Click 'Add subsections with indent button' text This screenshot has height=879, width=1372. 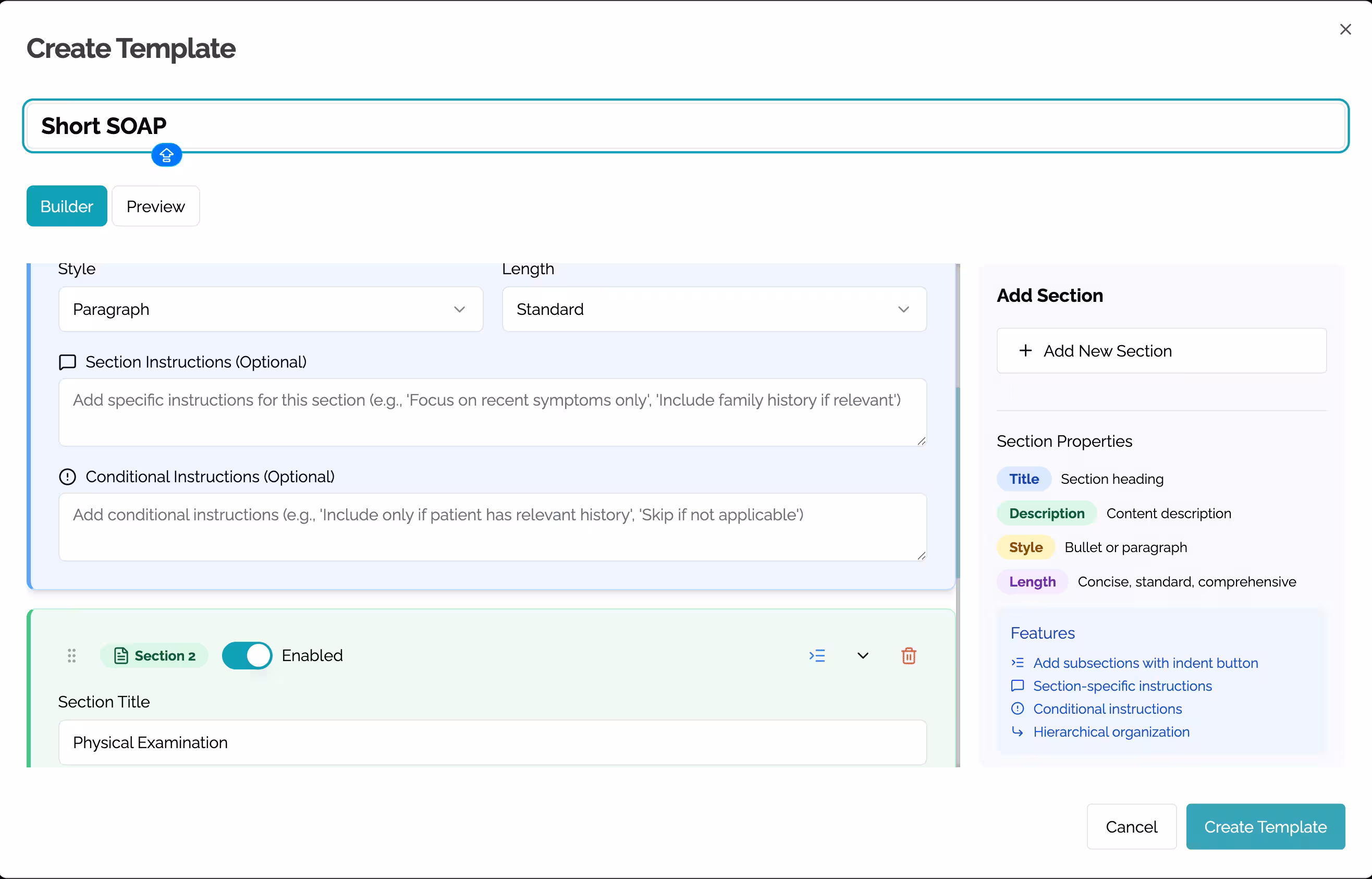click(x=1145, y=663)
